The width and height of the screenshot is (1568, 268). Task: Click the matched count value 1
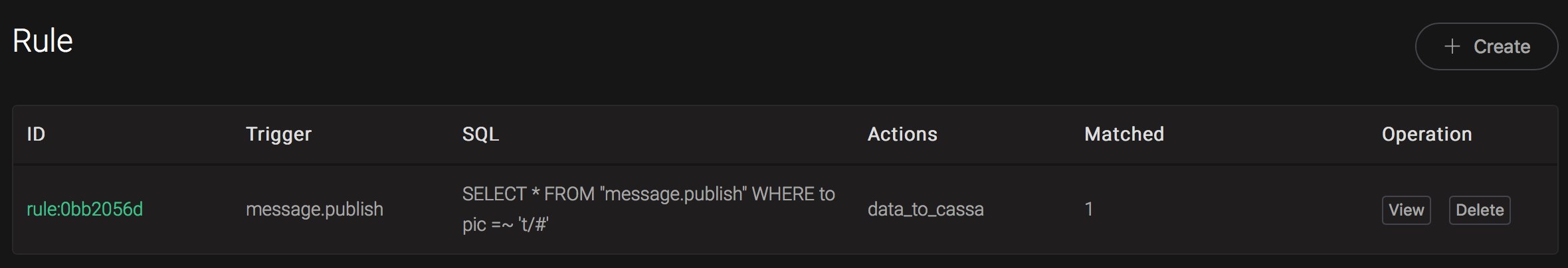click(1089, 210)
